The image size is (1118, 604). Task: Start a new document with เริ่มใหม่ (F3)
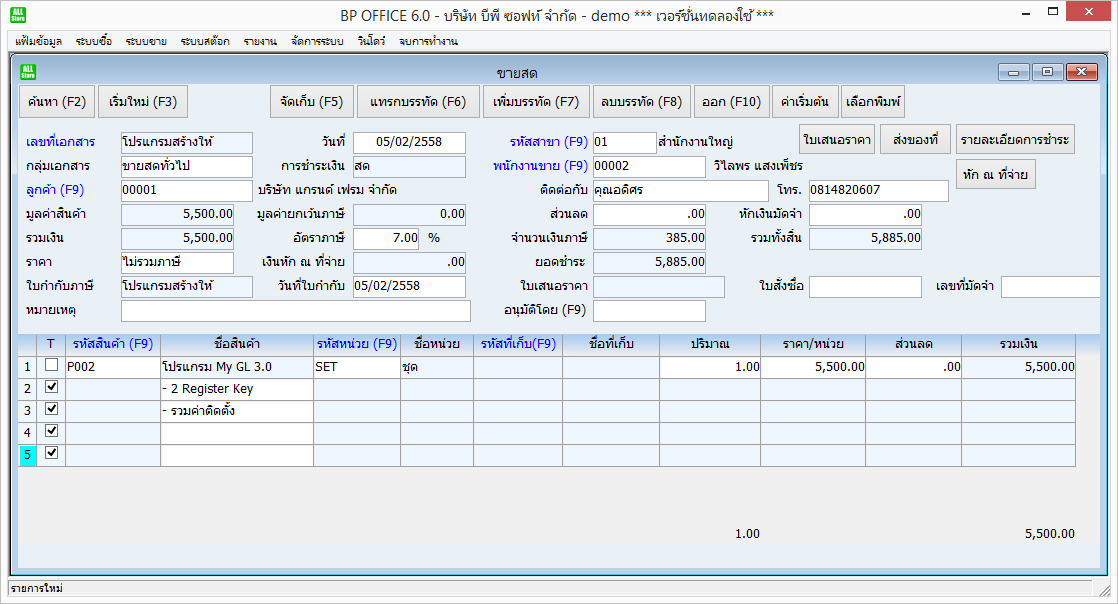tap(143, 102)
